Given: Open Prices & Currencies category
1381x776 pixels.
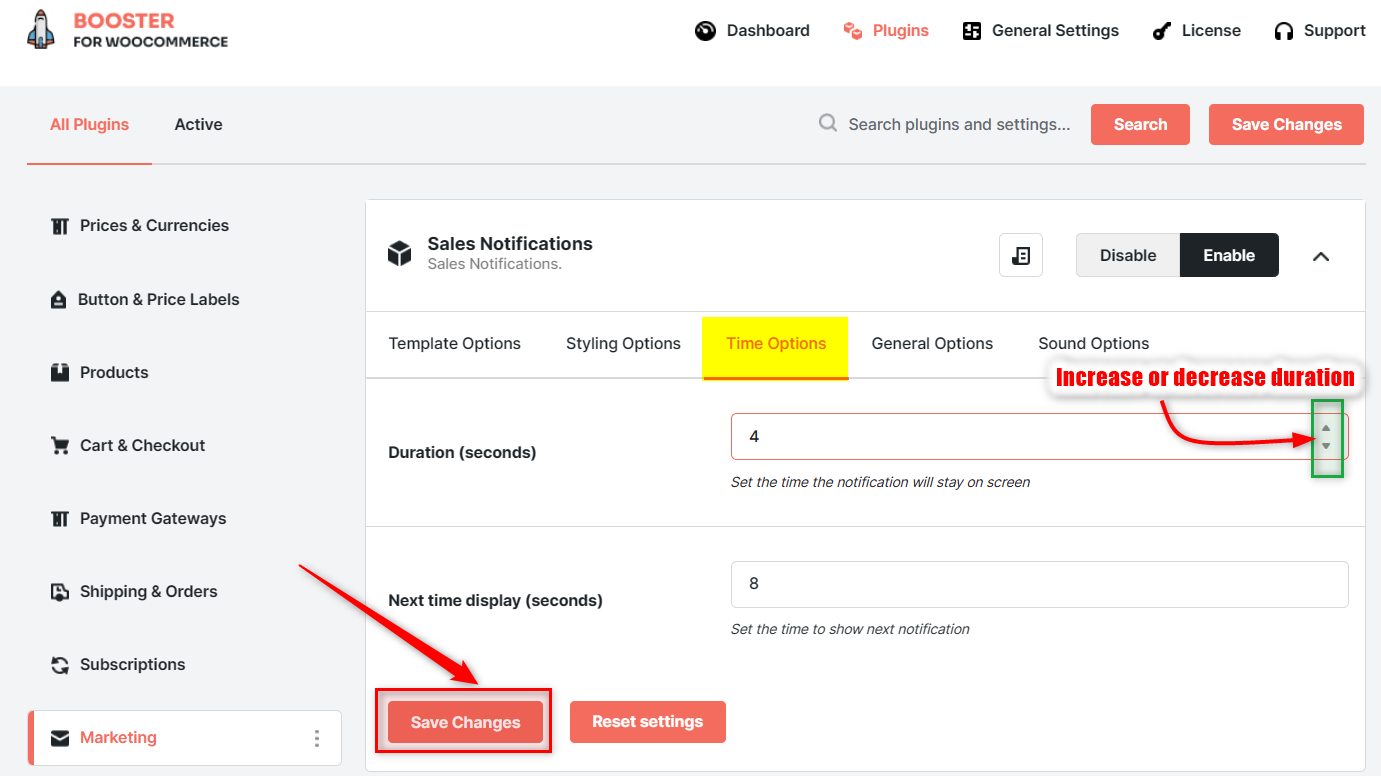Looking at the screenshot, I should click(x=154, y=226).
